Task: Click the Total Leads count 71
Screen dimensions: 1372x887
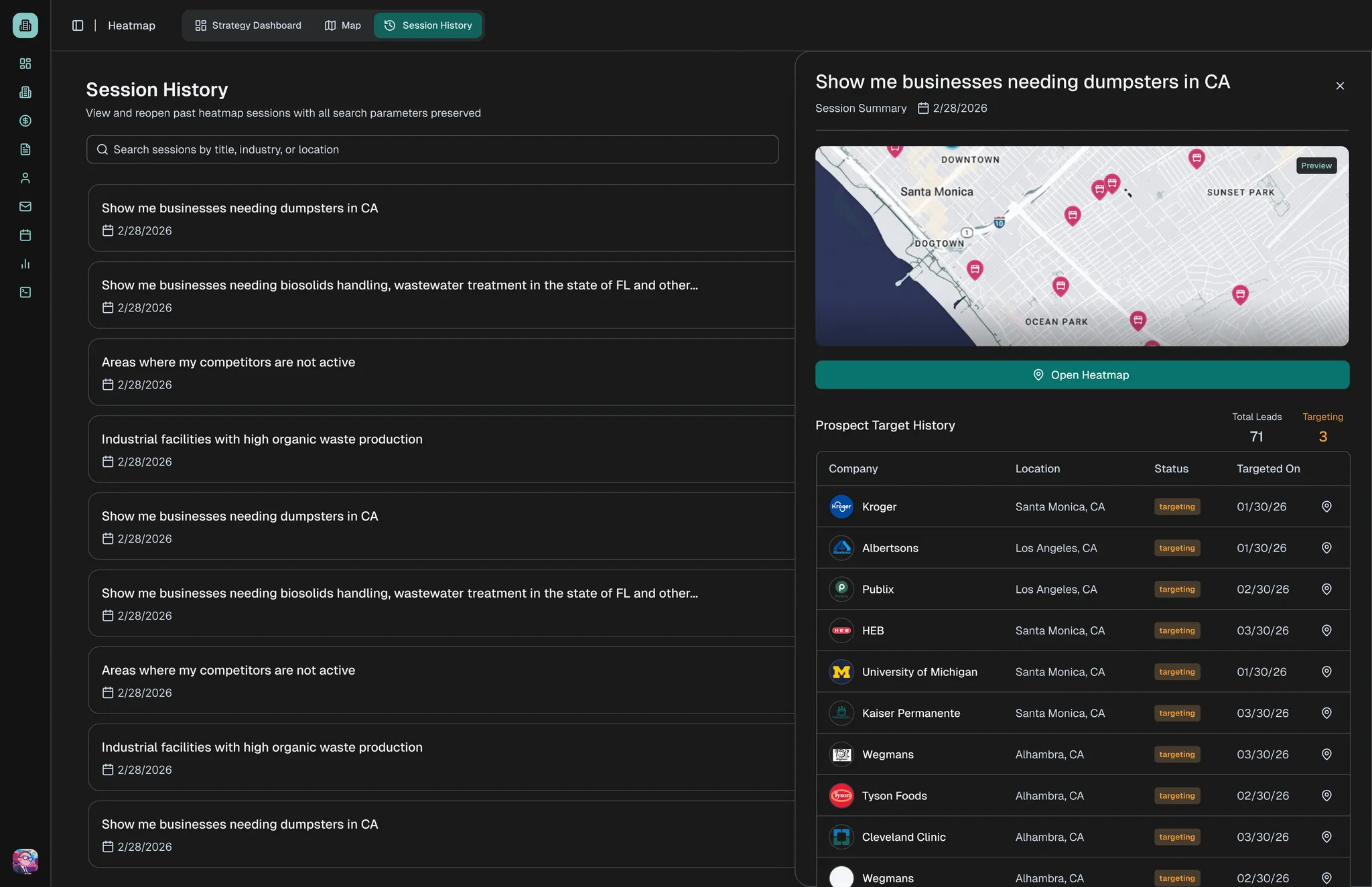Action: coord(1257,437)
